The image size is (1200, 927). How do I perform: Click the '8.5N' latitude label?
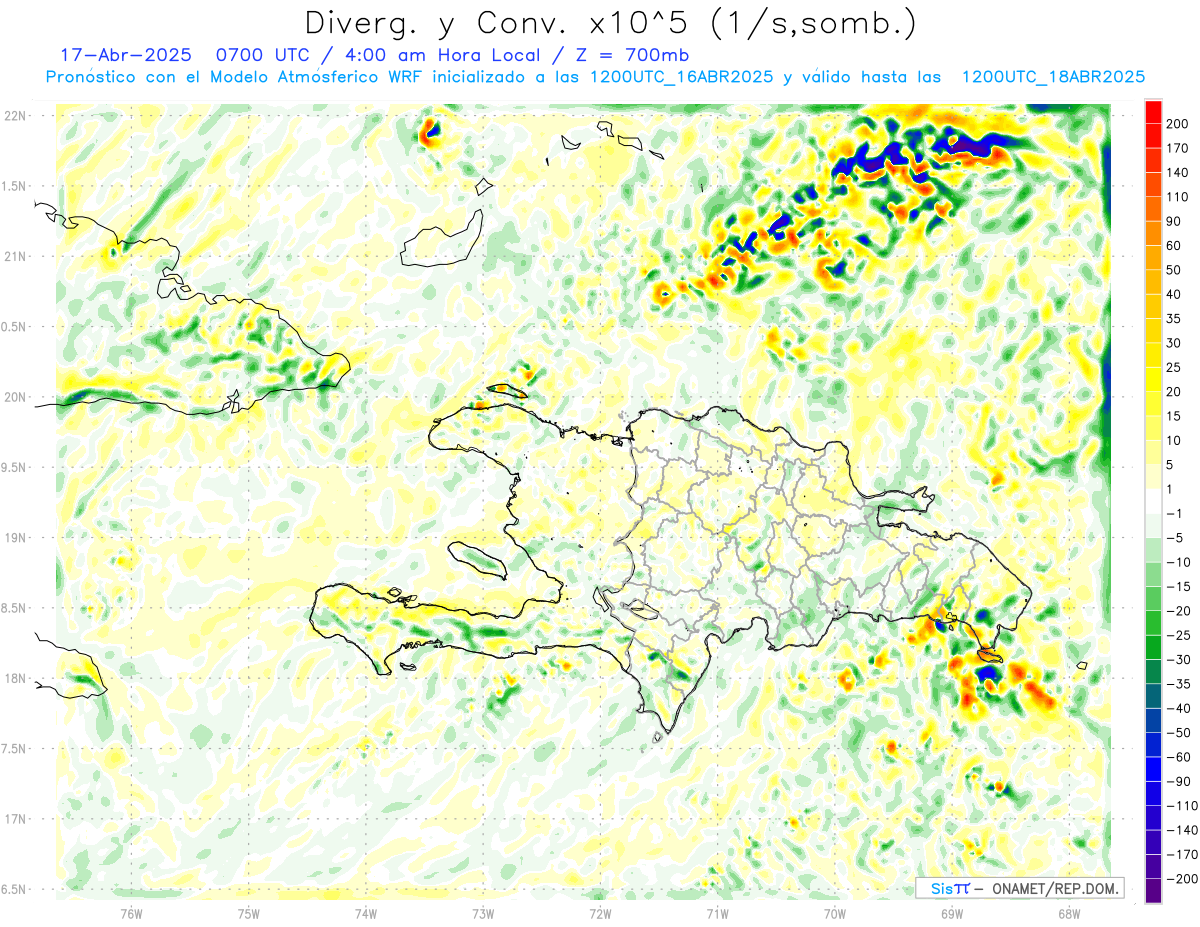point(15,608)
